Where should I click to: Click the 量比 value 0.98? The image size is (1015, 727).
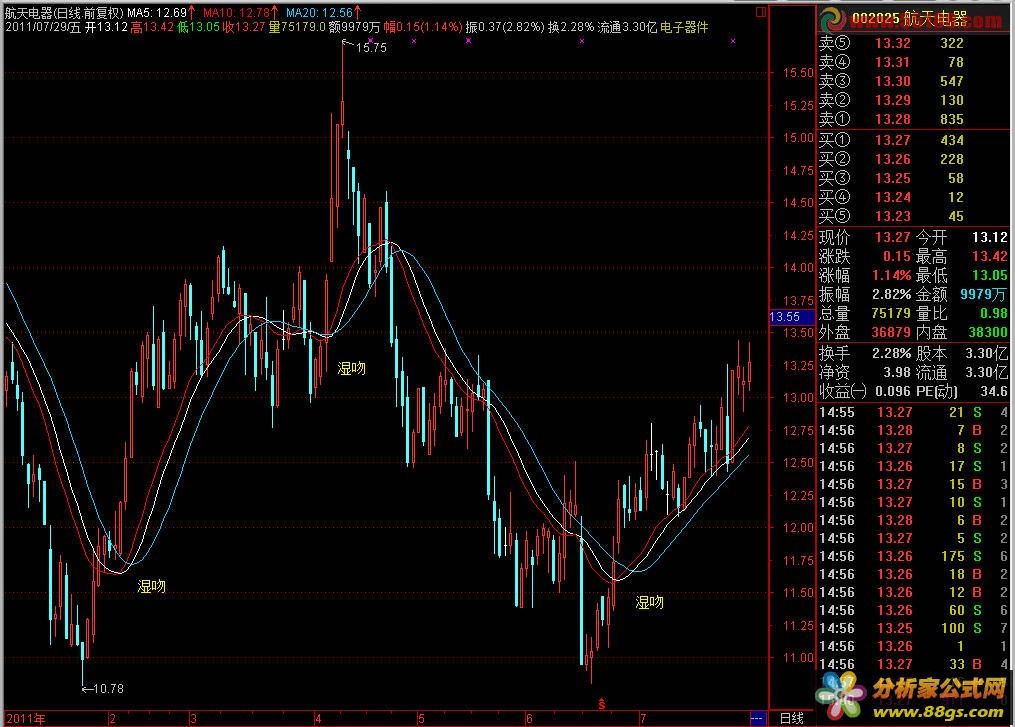[x=994, y=313]
